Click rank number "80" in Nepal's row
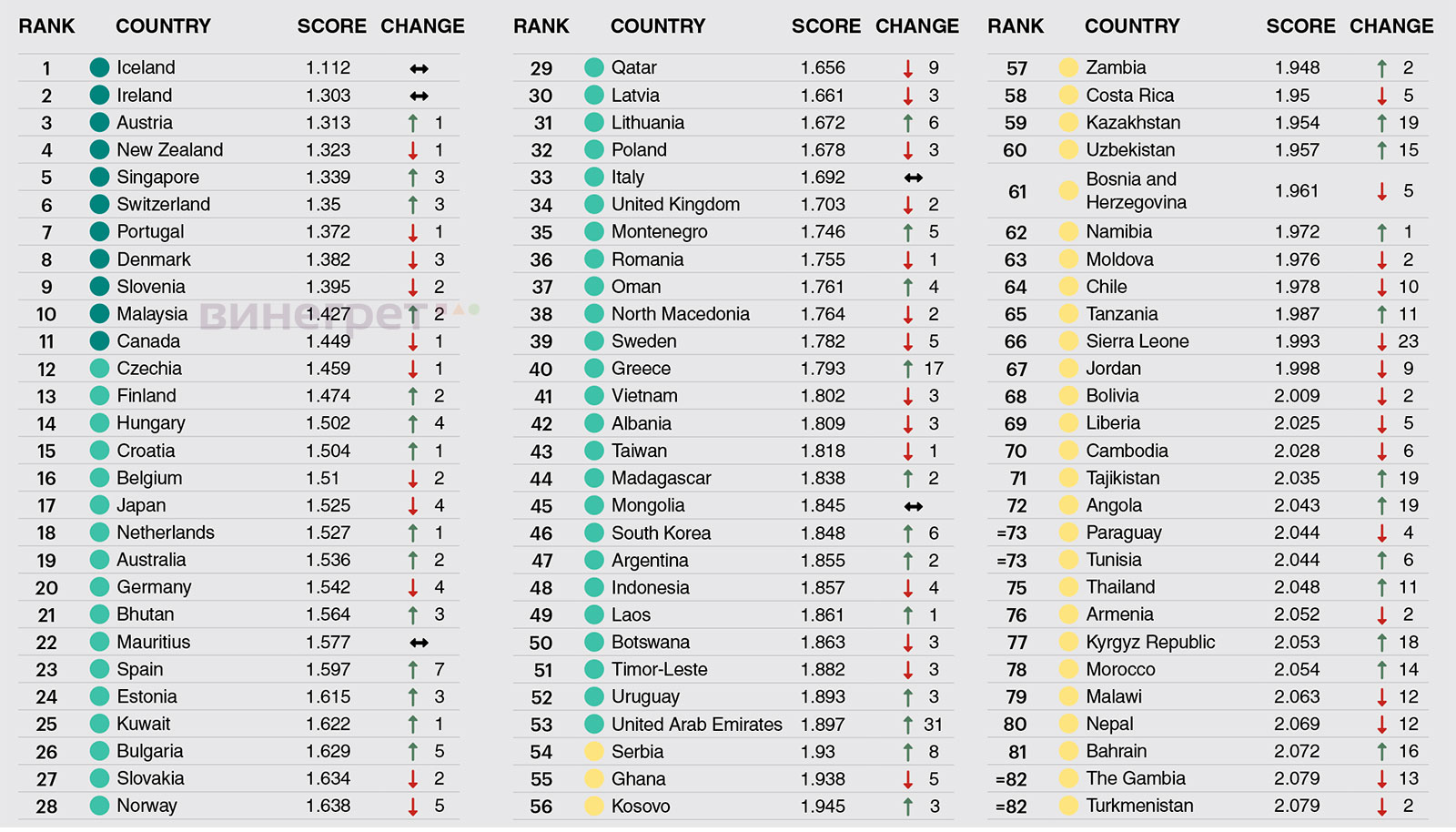 (x=1015, y=725)
